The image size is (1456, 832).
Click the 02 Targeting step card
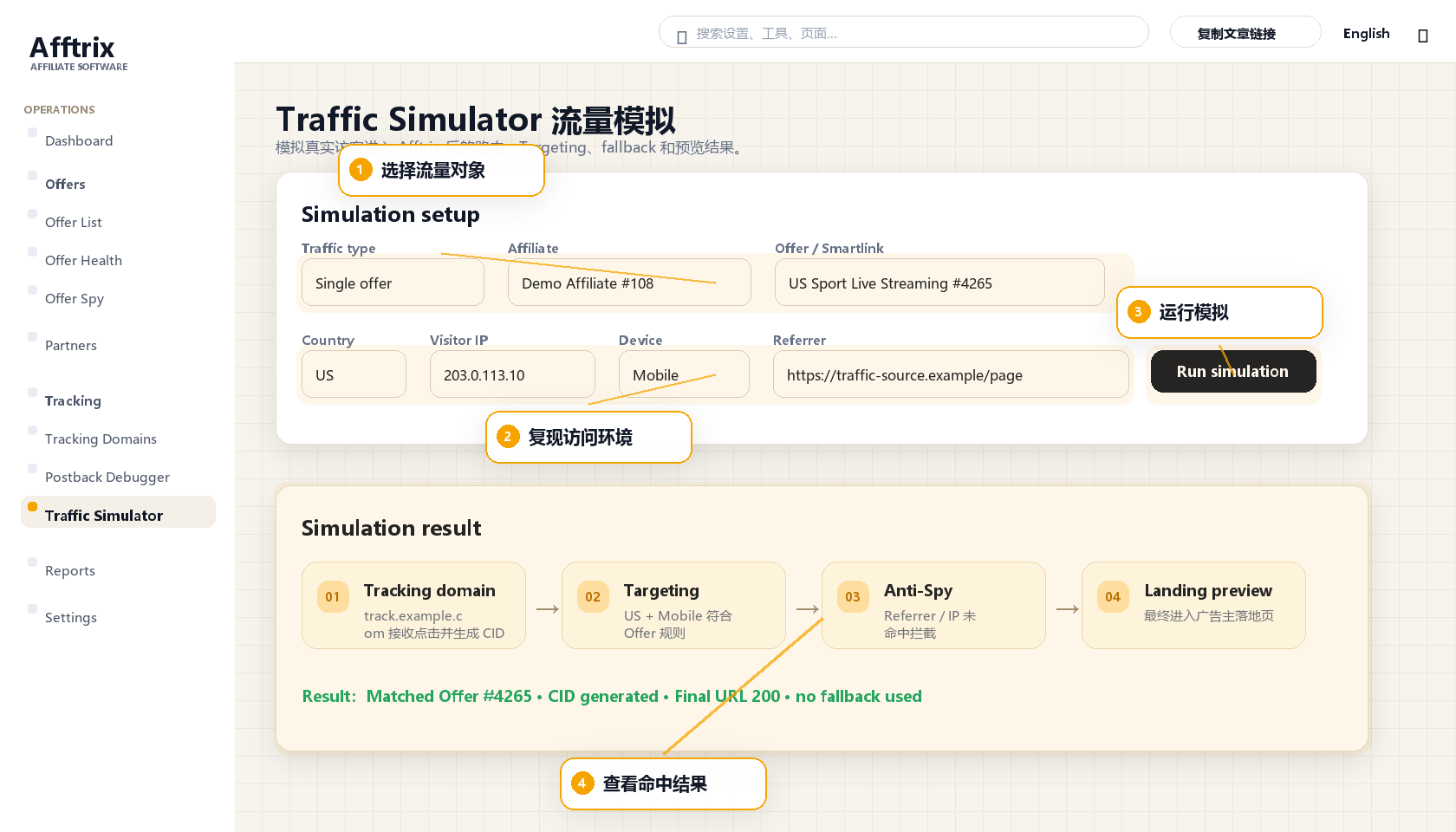point(673,605)
